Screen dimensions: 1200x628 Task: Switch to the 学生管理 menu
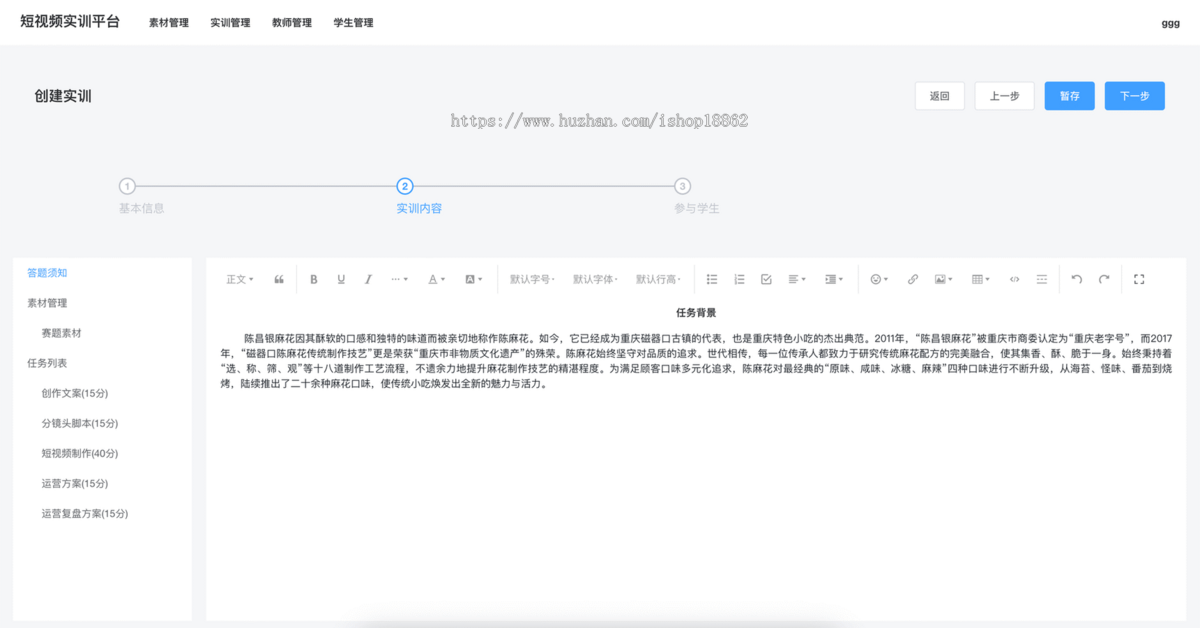pyautogui.click(x=352, y=22)
